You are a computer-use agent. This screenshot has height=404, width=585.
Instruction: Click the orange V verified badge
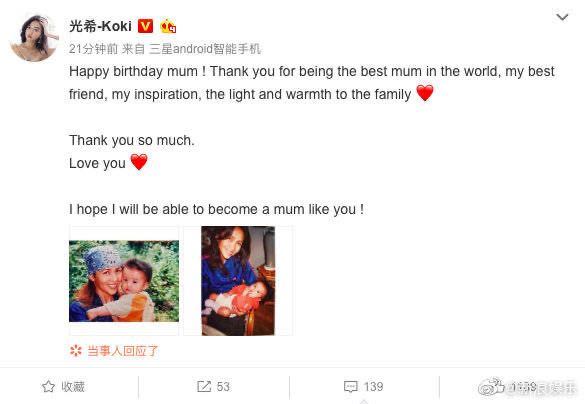point(146,26)
